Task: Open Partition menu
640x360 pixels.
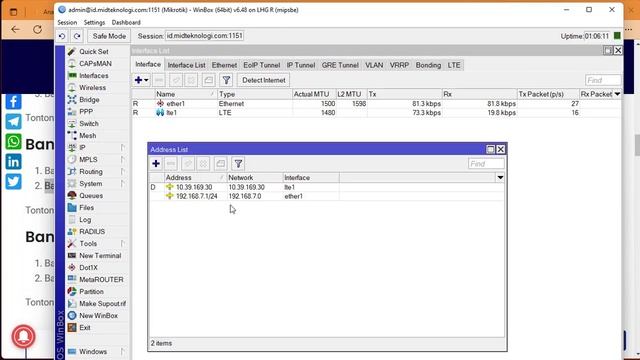Action: coord(91,291)
